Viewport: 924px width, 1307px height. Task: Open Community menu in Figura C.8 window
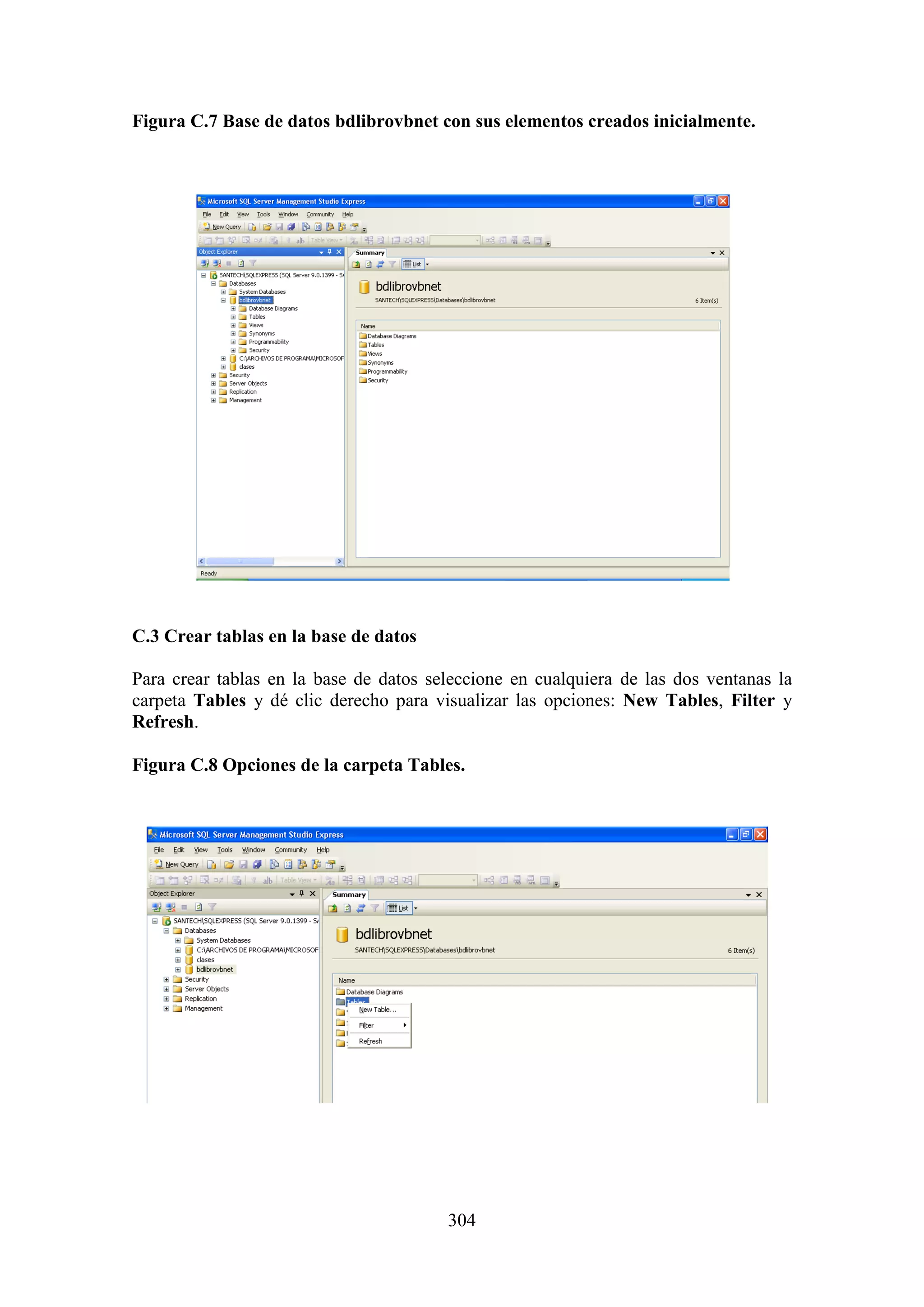(x=290, y=850)
